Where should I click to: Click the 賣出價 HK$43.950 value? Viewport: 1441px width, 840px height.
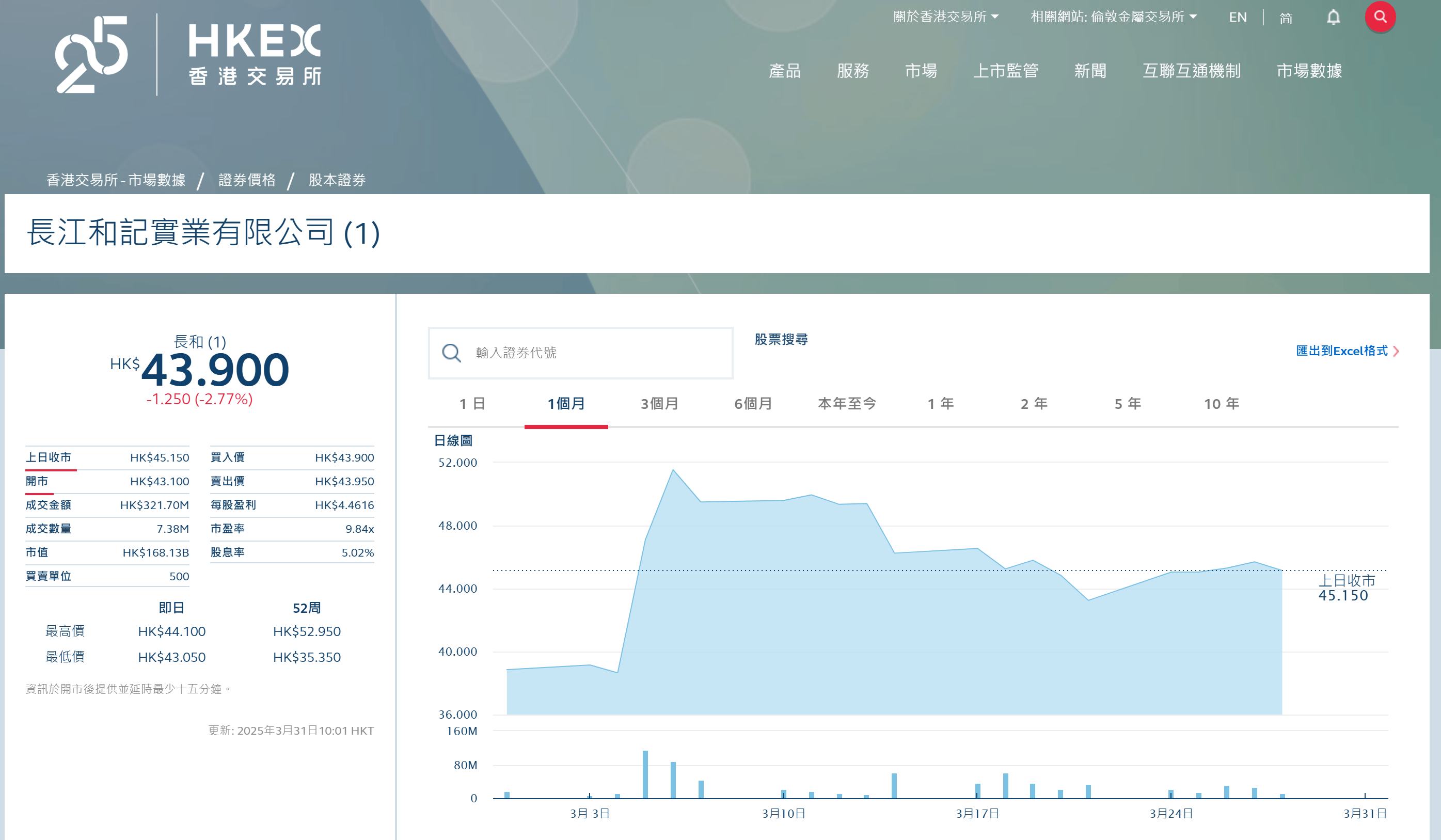tap(344, 482)
